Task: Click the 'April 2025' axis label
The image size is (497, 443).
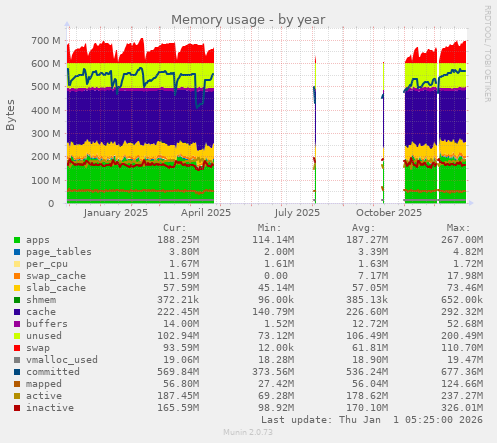Action: (x=206, y=213)
